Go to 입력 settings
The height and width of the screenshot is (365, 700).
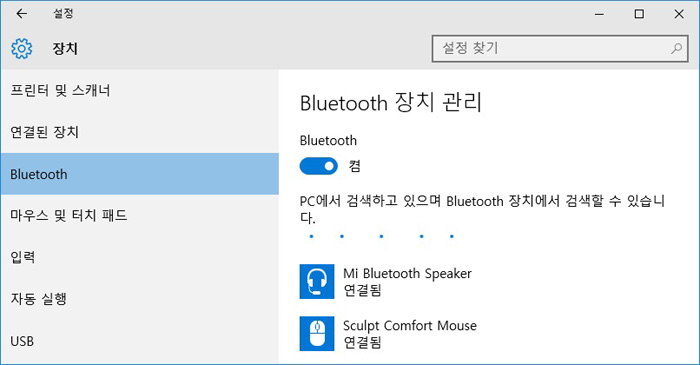click(x=140, y=257)
